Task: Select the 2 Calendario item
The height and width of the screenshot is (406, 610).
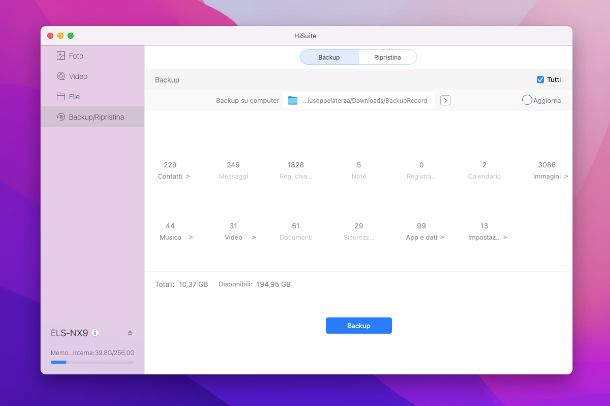Action: [484, 170]
